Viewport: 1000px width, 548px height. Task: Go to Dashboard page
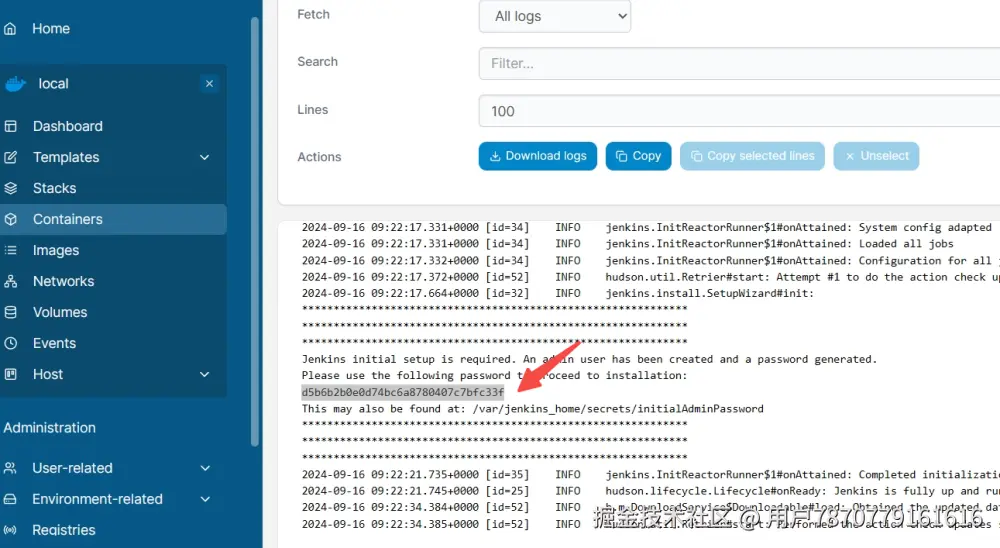[68, 126]
